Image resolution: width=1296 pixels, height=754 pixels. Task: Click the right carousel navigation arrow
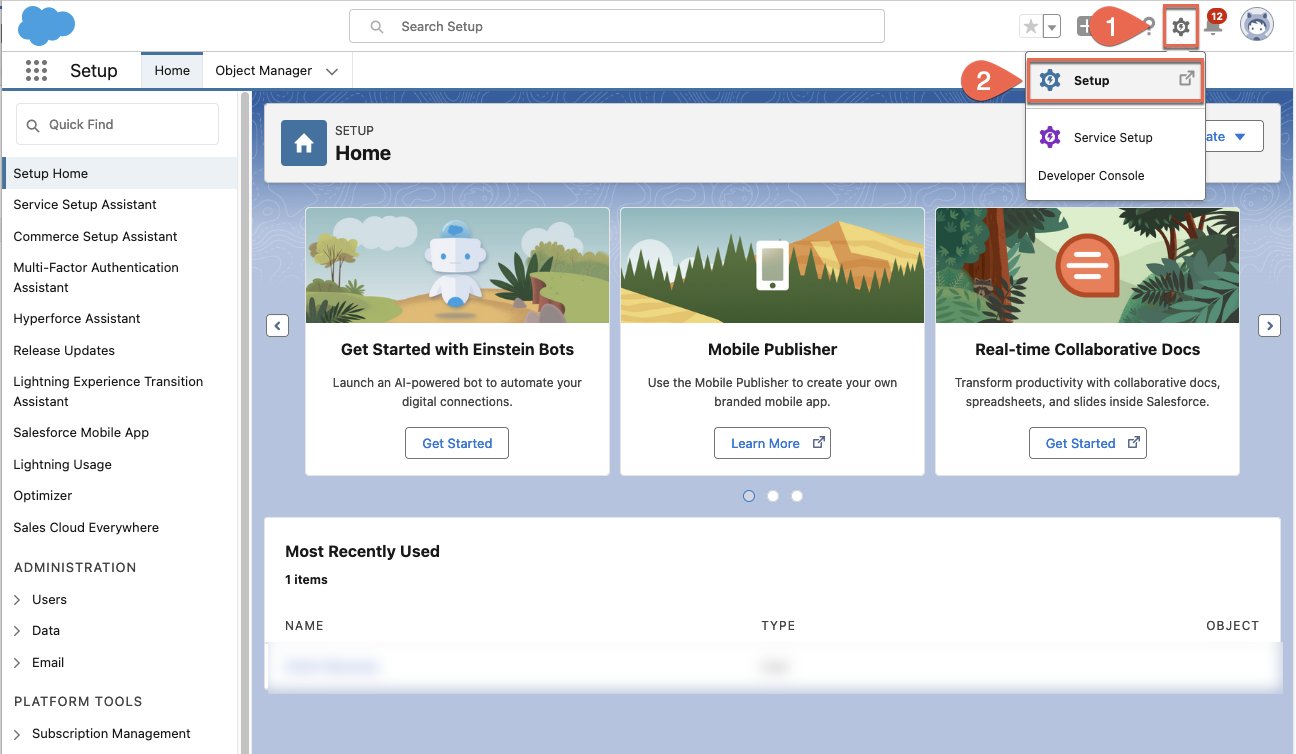[x=1268, y=325]
